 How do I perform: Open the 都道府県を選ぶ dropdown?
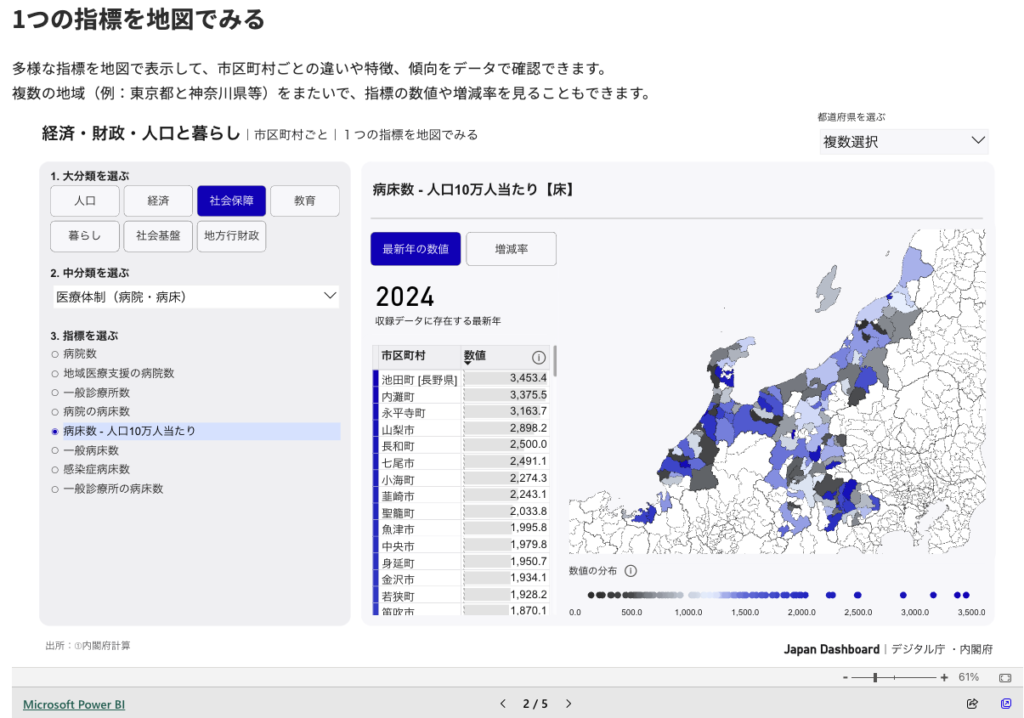point(903,142)
